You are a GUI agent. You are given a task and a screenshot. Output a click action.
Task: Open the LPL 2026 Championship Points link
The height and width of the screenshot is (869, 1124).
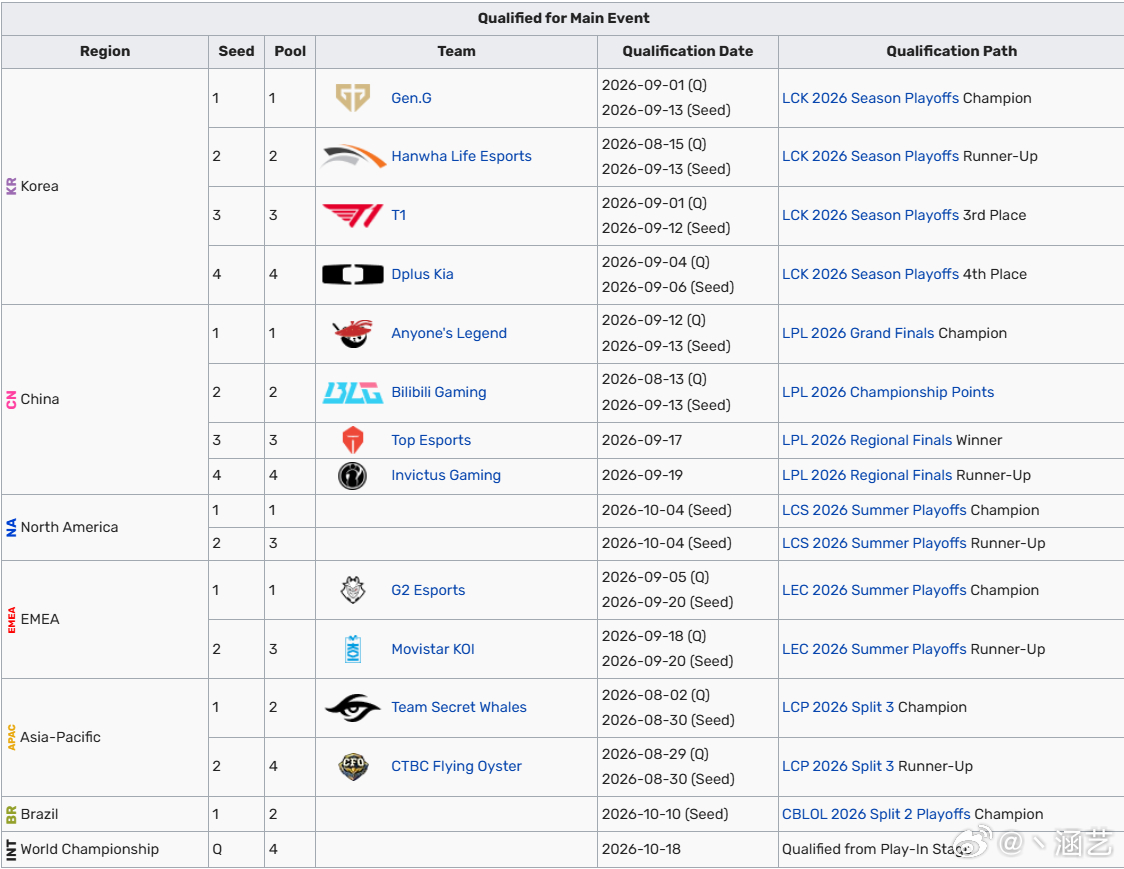pyautogui.click(x=888, y=392)
